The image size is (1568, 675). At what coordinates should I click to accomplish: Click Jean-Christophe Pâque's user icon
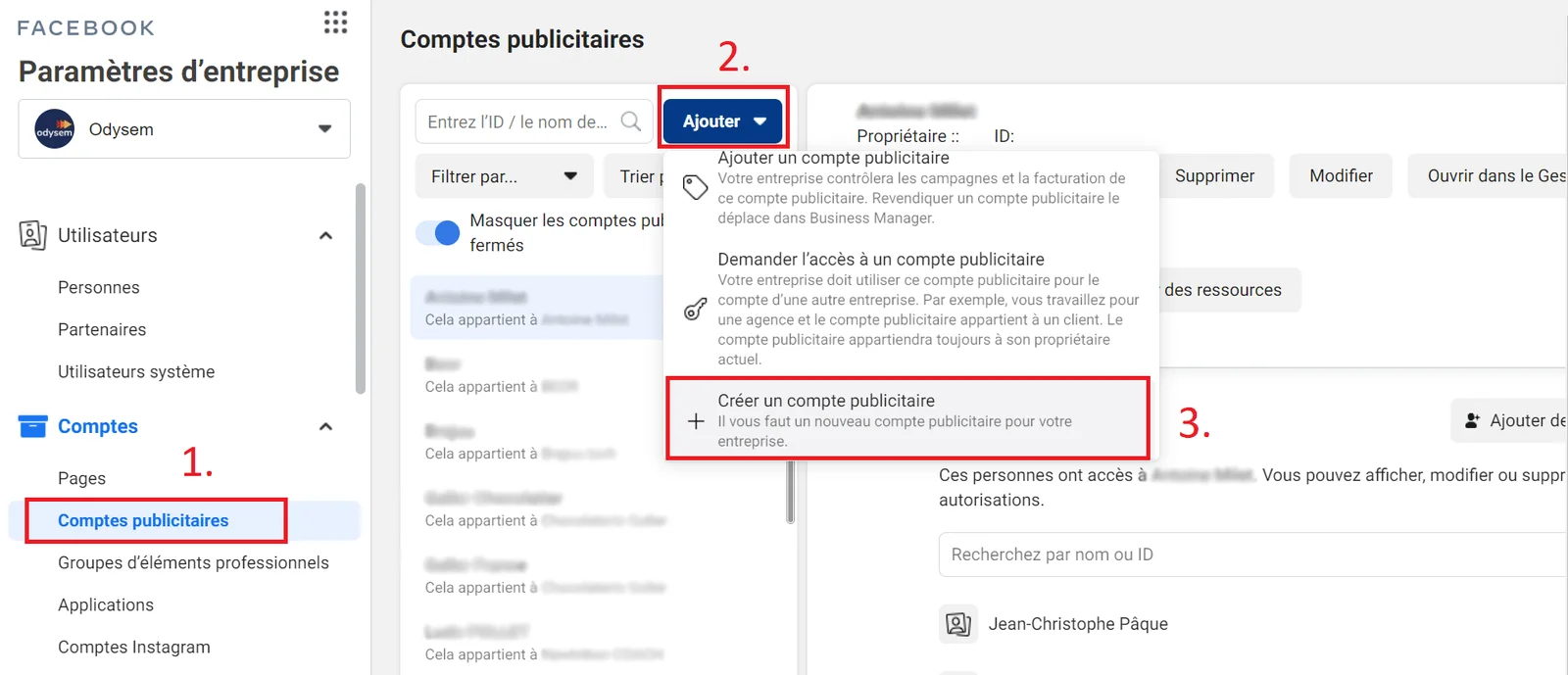pos(958,624)
